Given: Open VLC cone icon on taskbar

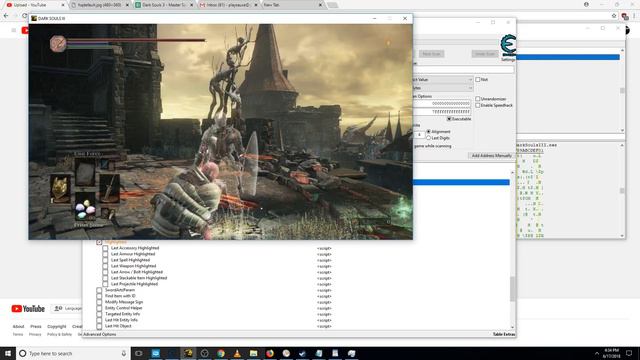Looking at the screenshot, I should [237, 353].
